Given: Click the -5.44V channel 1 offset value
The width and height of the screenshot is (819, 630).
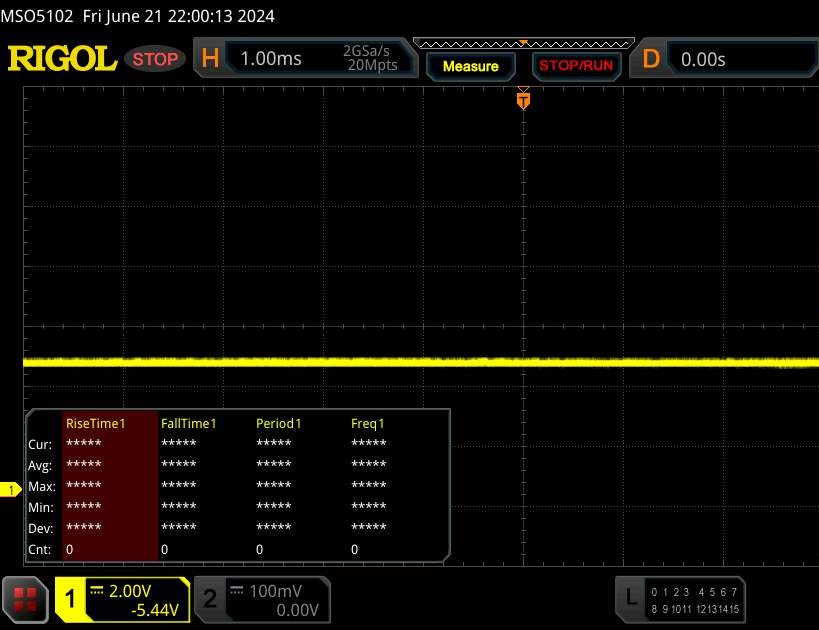Looking at the screenshot, I should (155, 610).
